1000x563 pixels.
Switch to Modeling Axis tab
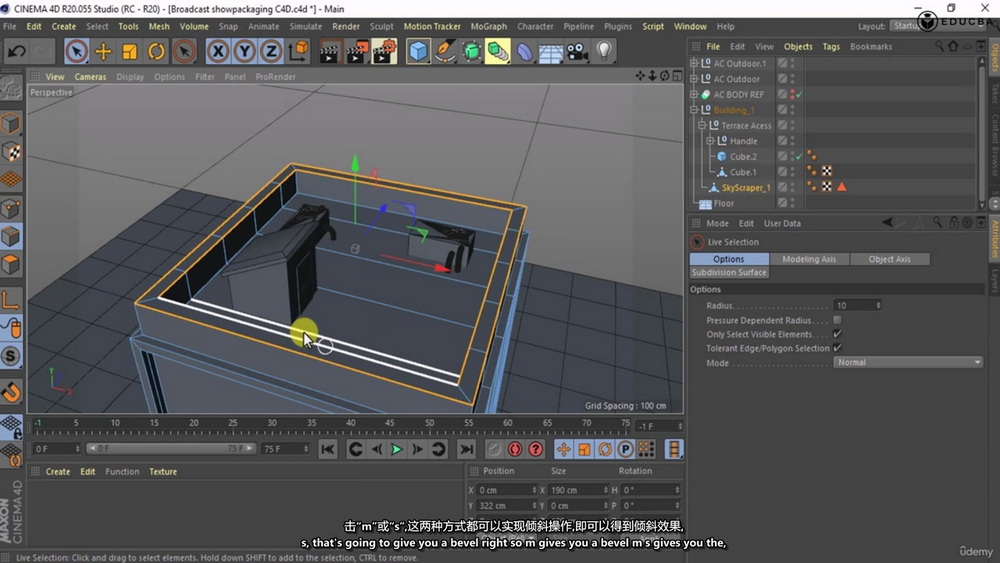coord(809,259)
